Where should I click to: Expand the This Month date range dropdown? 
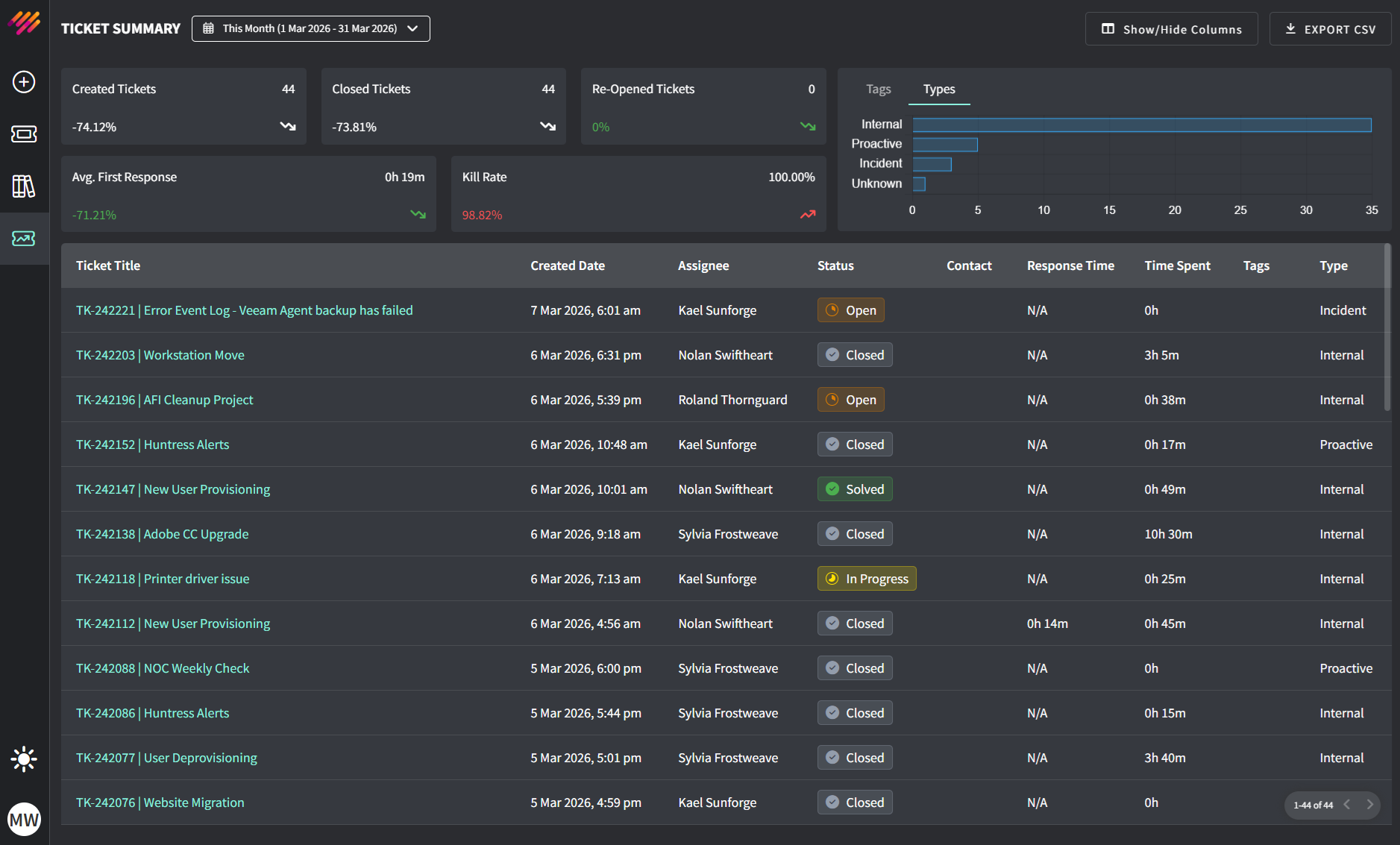tap(310, 28)
